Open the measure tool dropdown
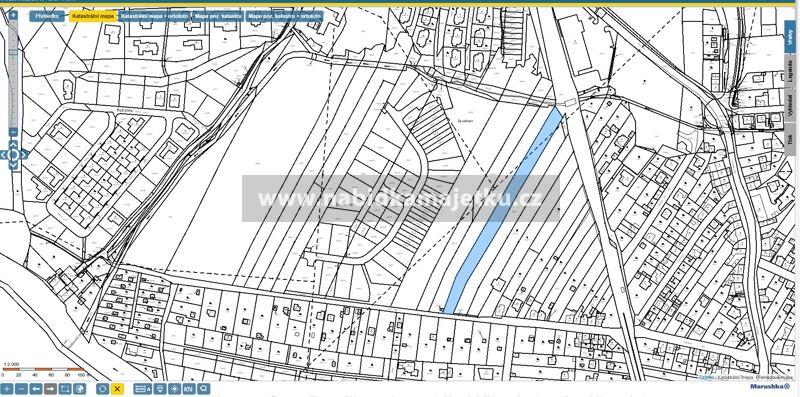 pyautogui.click(x=142, y=389)
